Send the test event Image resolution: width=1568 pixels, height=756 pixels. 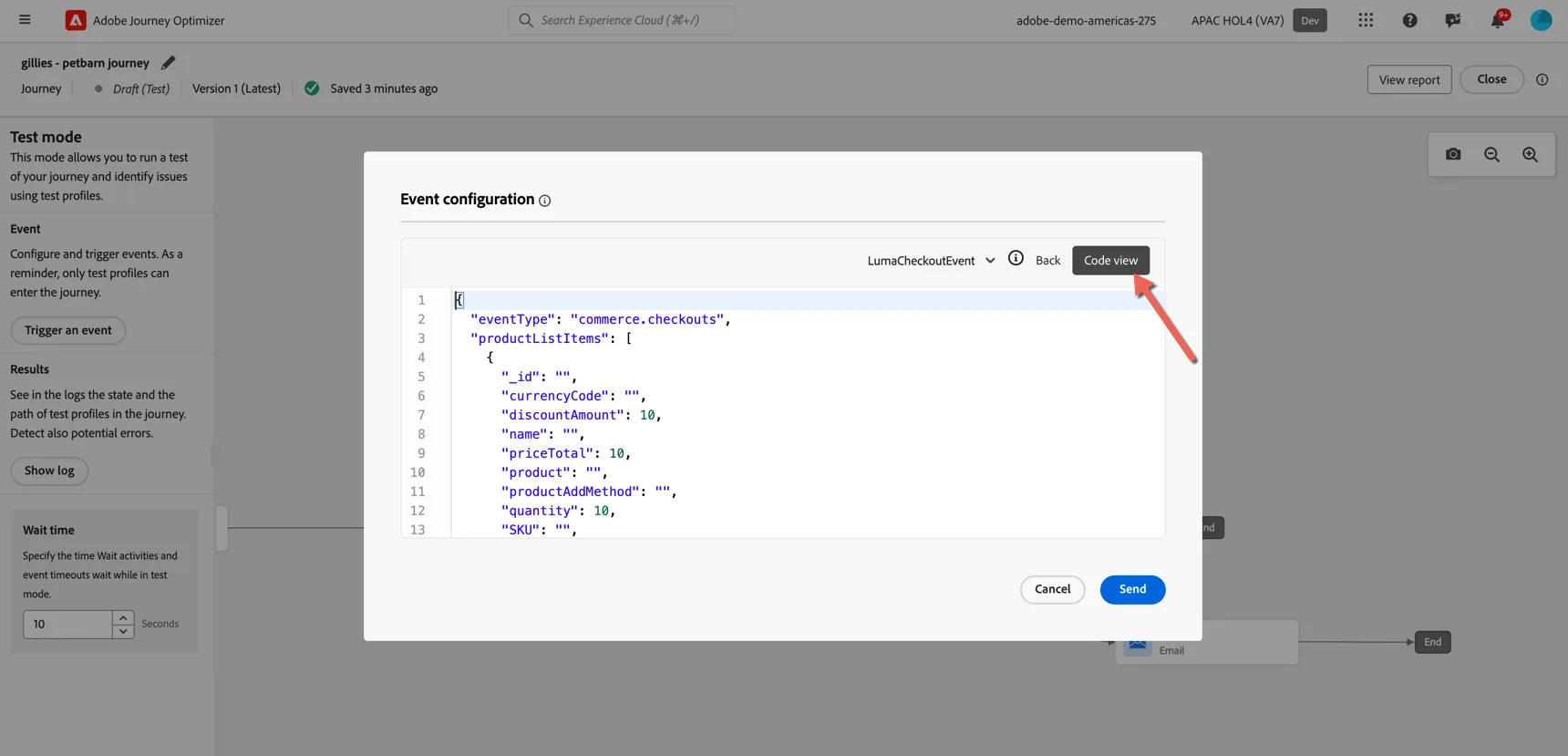(x=1132, y=589)
